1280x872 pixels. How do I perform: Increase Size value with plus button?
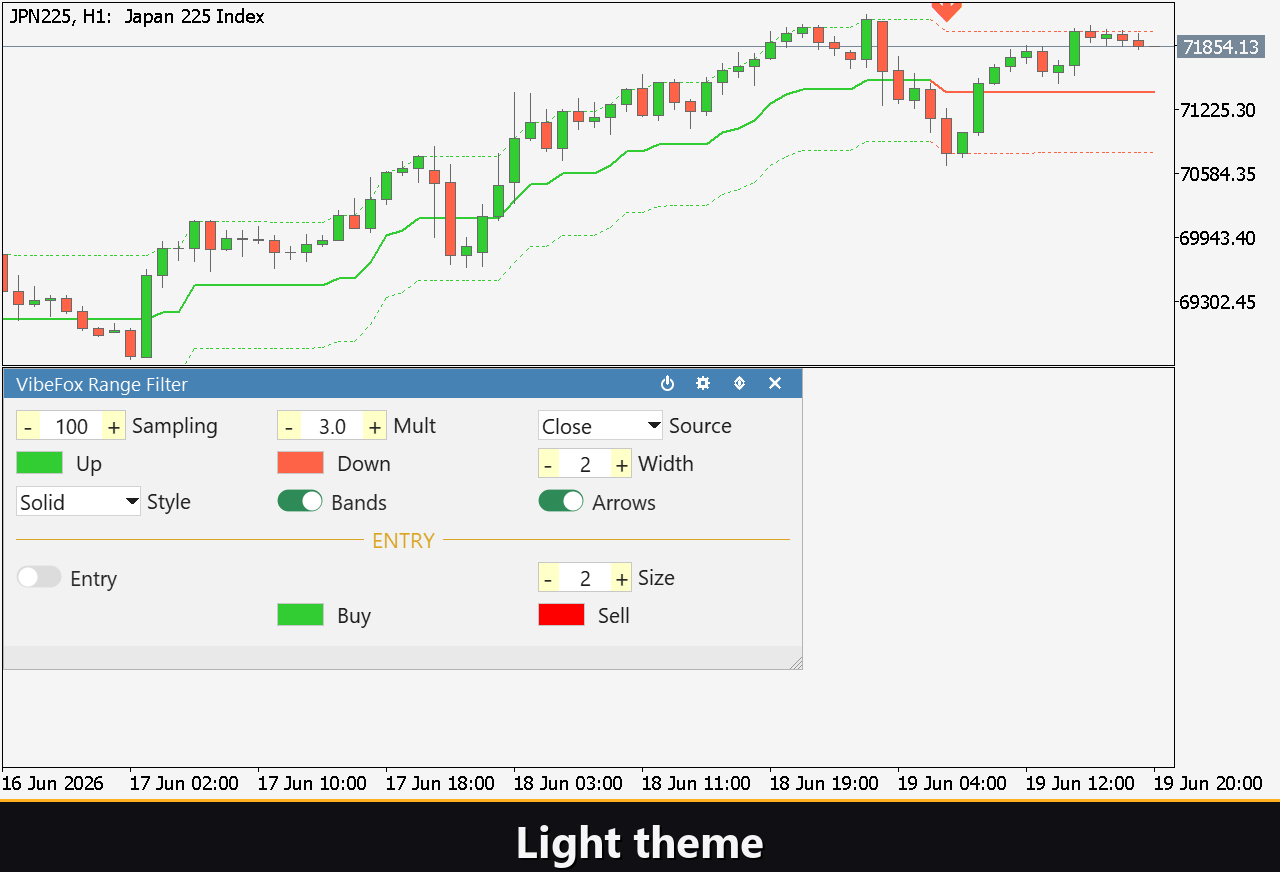point(621,578)
